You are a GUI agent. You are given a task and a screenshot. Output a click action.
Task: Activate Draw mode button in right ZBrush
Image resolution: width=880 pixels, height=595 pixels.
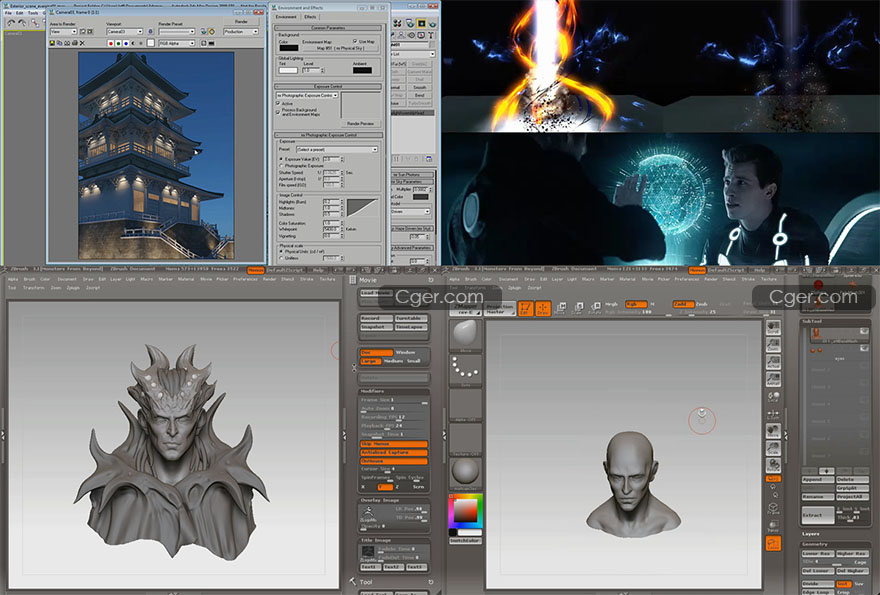(543, 308)
